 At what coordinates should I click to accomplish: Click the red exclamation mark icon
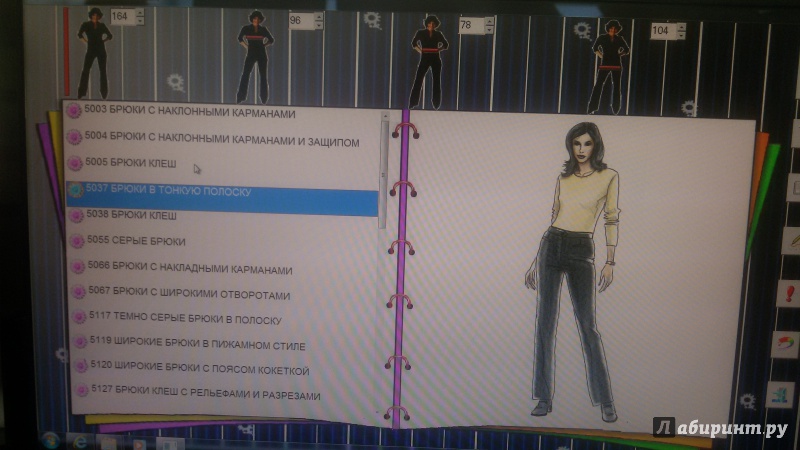coord(789,294)
